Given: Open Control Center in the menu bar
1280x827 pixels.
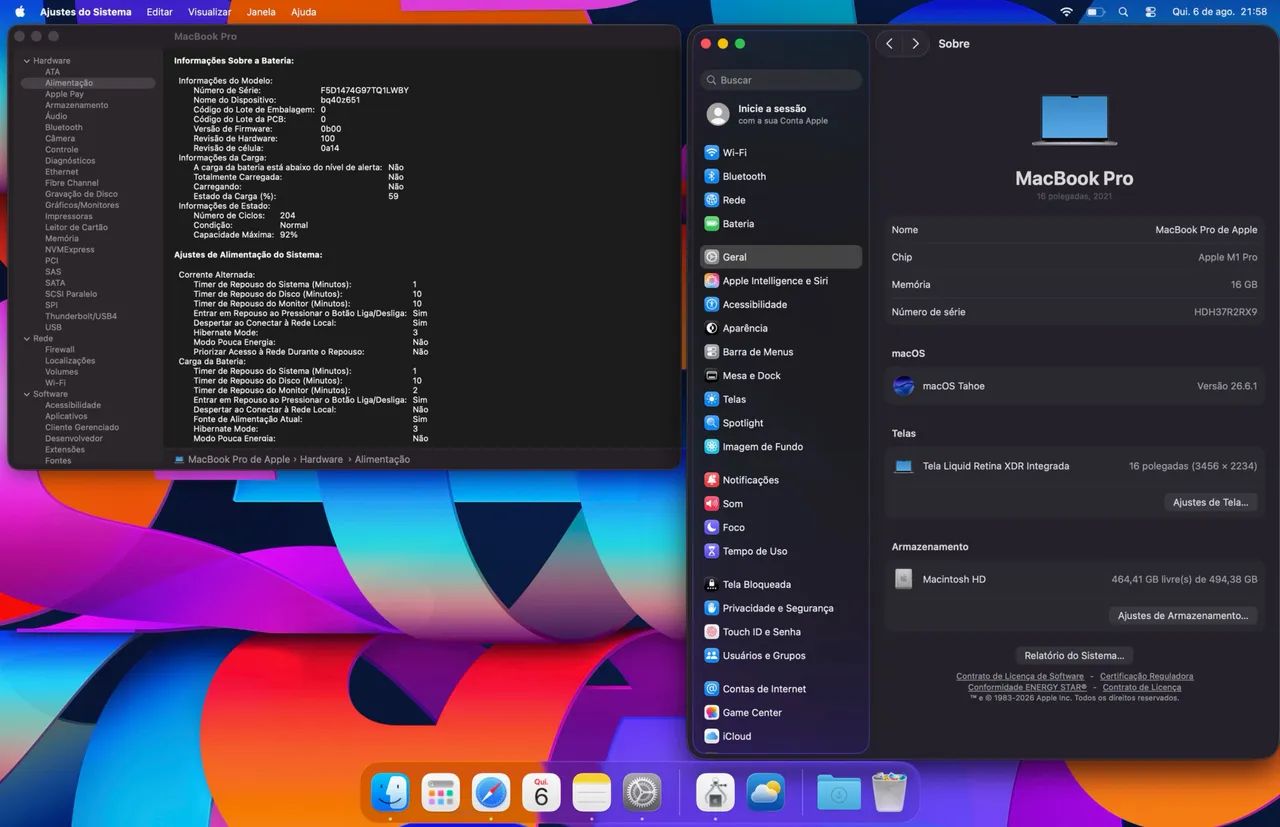Looking at the screenshot, I should (1150, 12).
